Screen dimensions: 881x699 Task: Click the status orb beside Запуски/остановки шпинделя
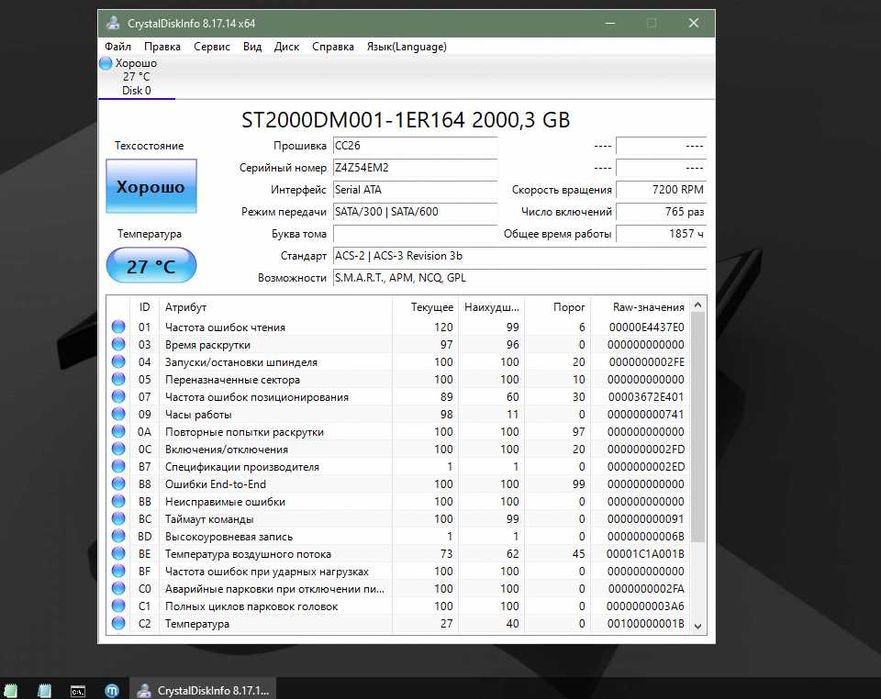click(119, 361)
